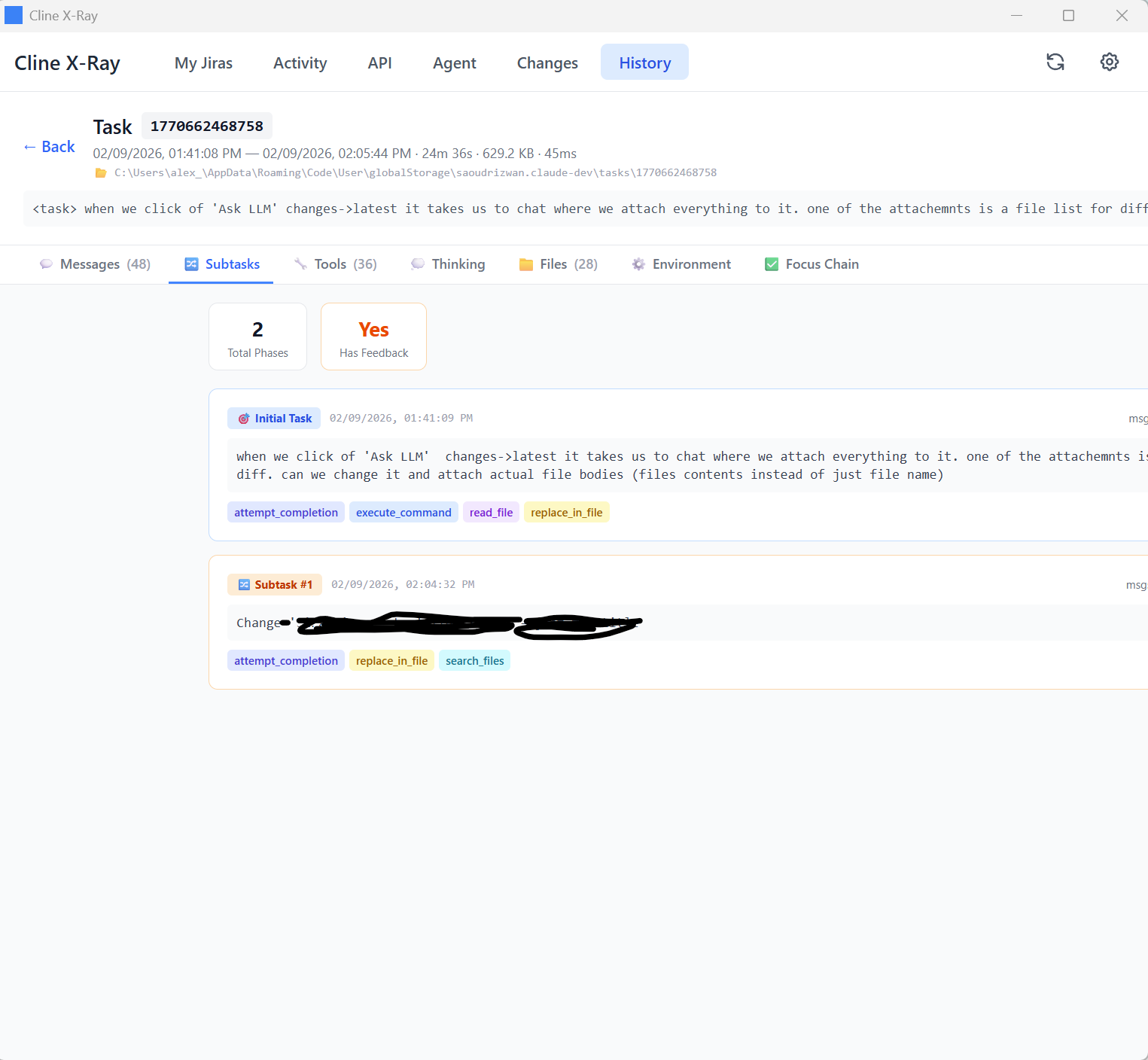Open the settings gear icon
The width and height of the screenshot is (1148, 1060).
[1110, 62]
